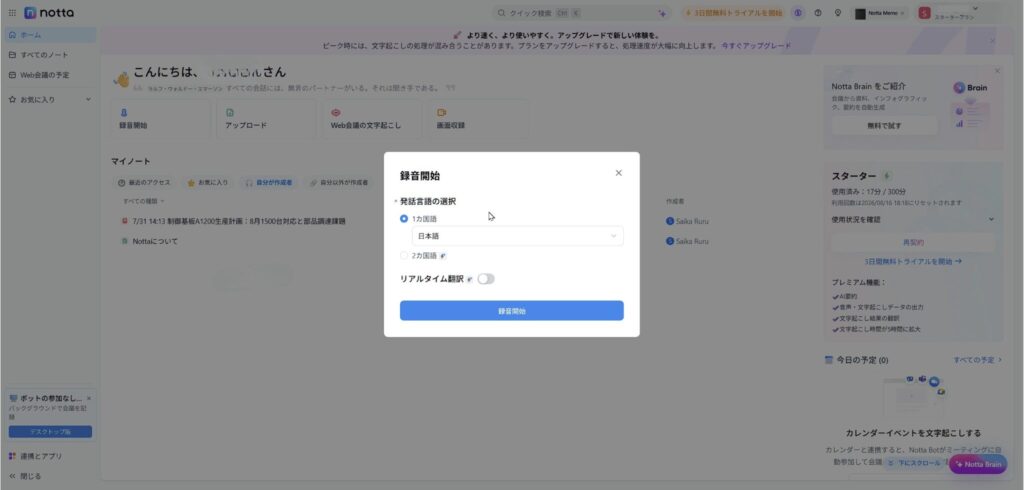This screenshot has width=1024, height=490.
Task: Click the 3日間無料トライアルを開始 top button
Action: pos(733,13)
